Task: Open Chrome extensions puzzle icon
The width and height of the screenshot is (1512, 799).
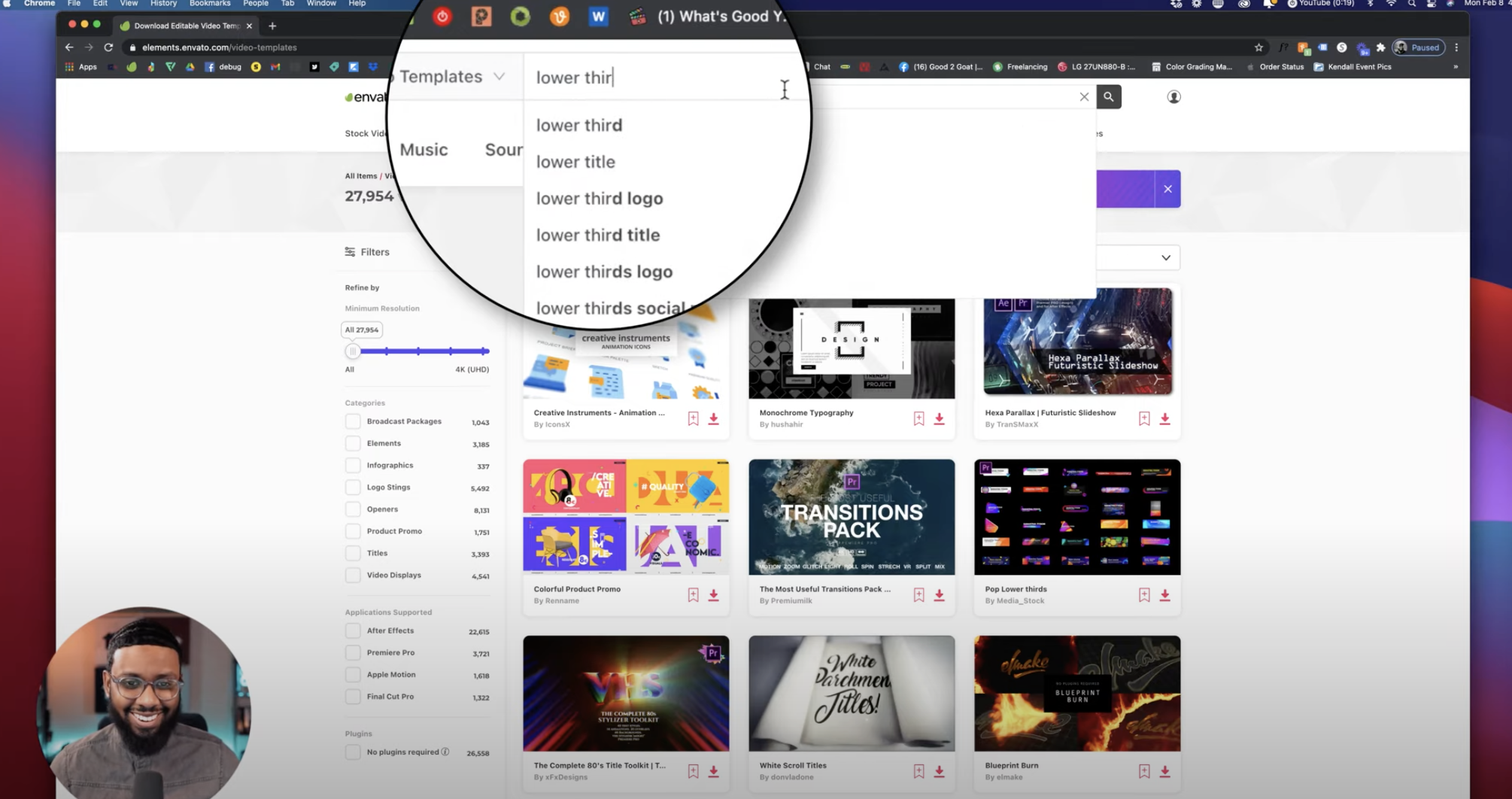Action: click(x=1380, y=47)
